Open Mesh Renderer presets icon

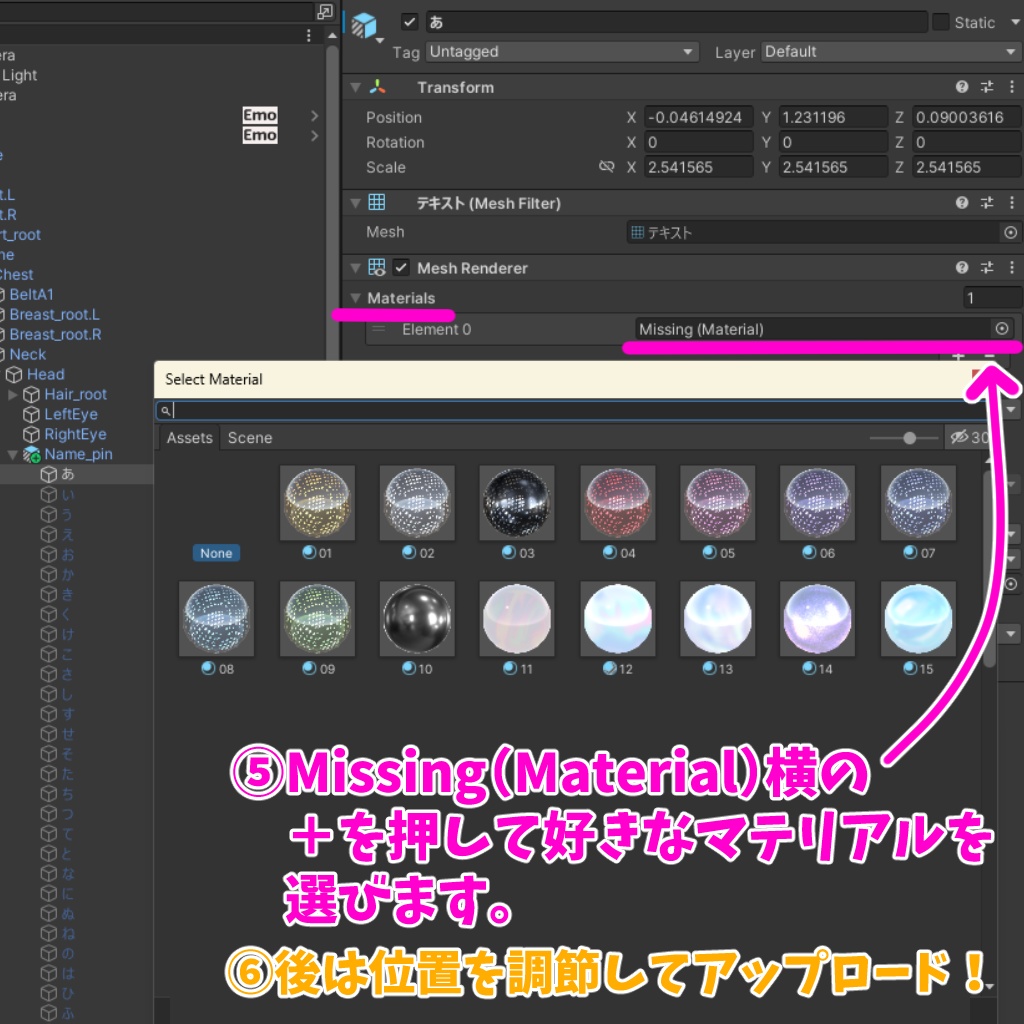987,267
